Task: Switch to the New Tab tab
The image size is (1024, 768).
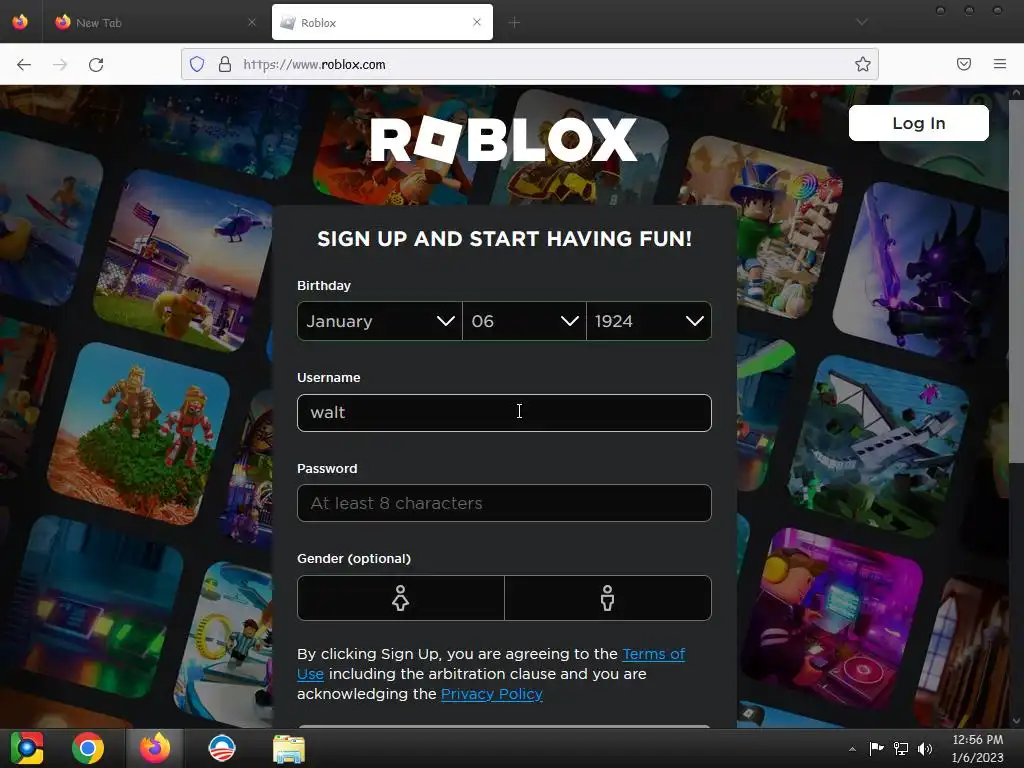Action: pos(154,22)
